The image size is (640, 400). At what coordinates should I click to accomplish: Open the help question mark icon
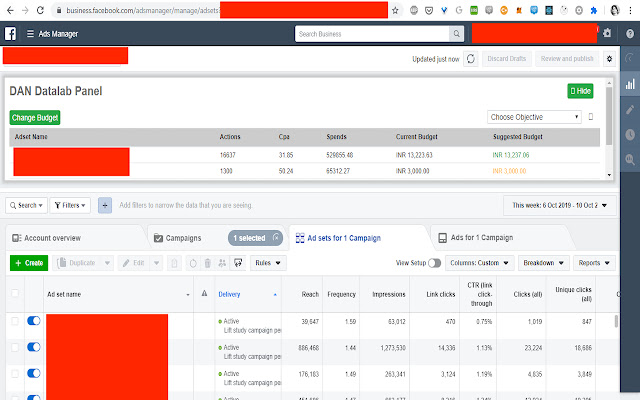point(630,34)
